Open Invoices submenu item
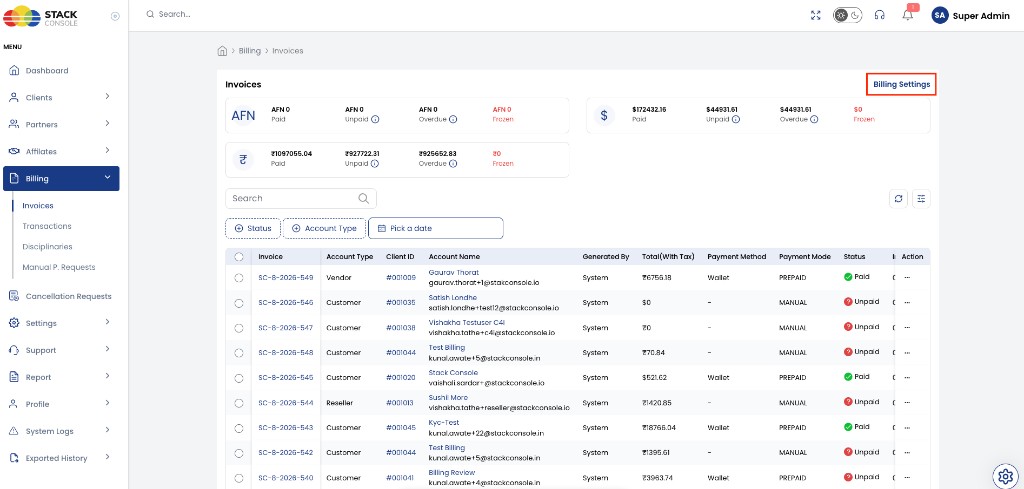The width and height of the screenshot is (1024, 489). [38, 206]
